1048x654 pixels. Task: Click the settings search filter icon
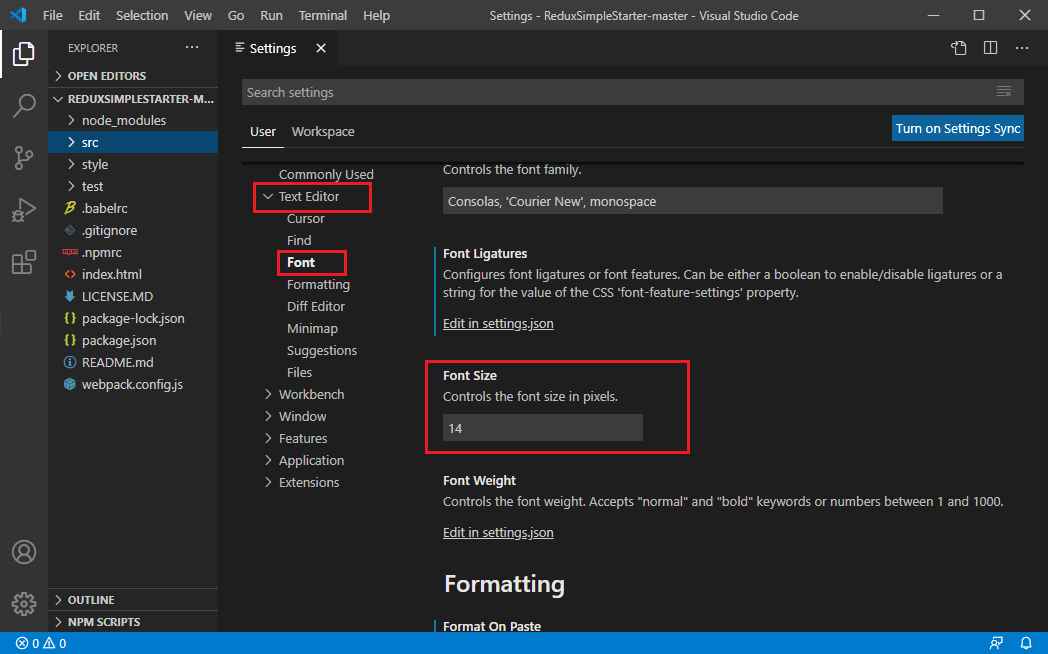(1004, 92)
